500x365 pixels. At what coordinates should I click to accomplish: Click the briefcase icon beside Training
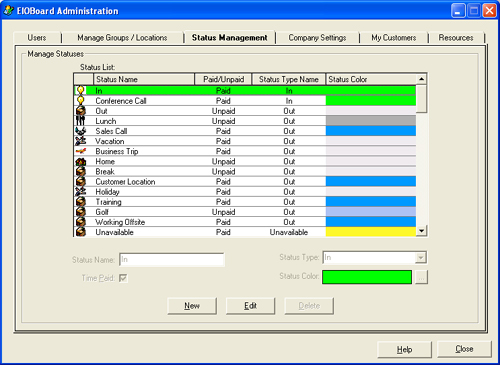click(x=81, y=202)
